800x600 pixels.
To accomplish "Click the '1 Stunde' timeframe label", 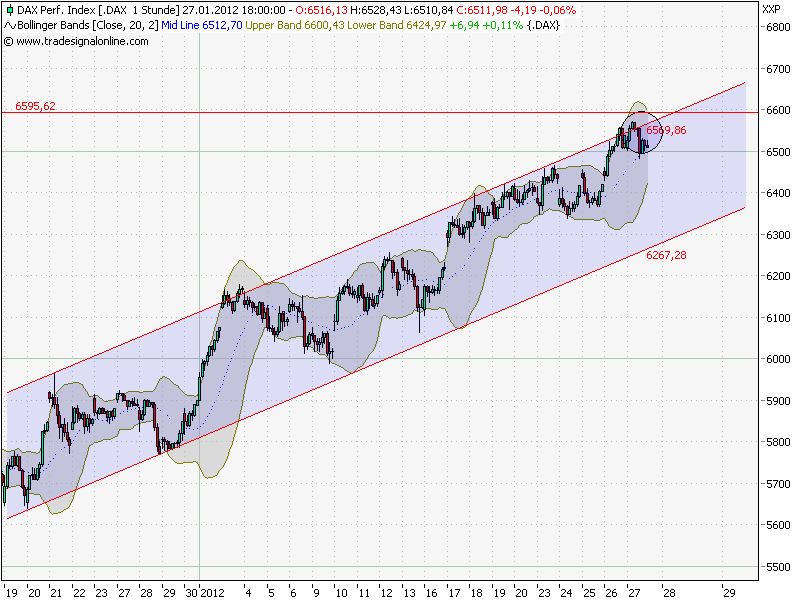I will (x=156, y=10).
